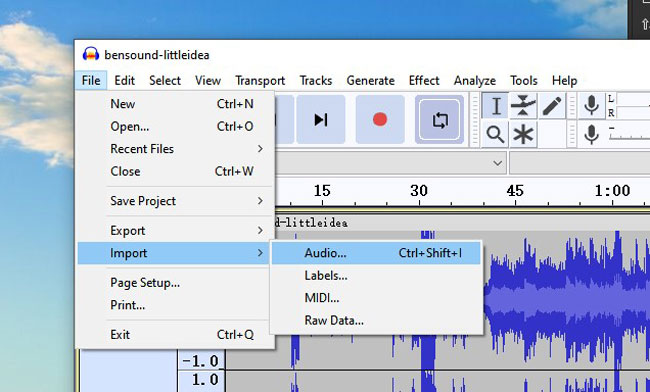Expand the Recent Files submenu

175,148
